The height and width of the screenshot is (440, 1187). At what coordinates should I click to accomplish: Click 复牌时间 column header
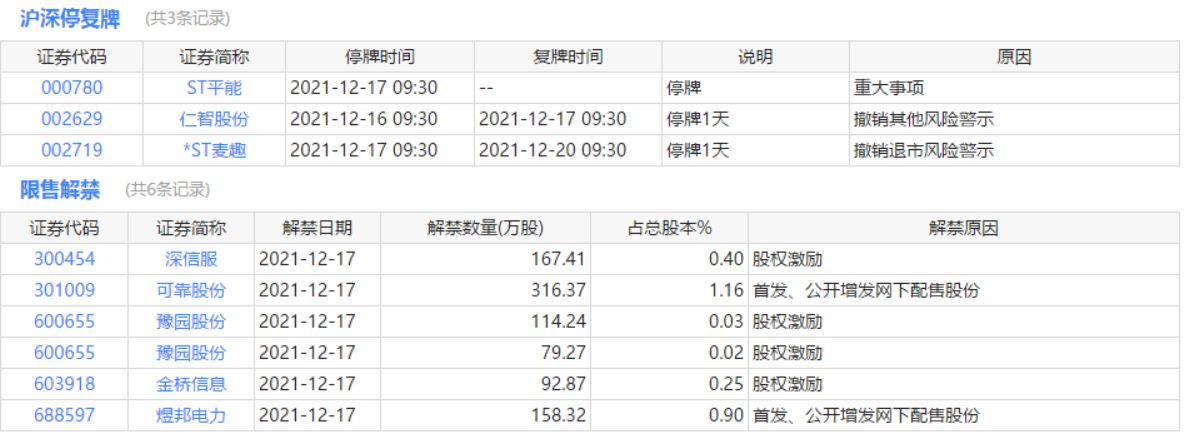pyautogui.click(x=568, y=57)
